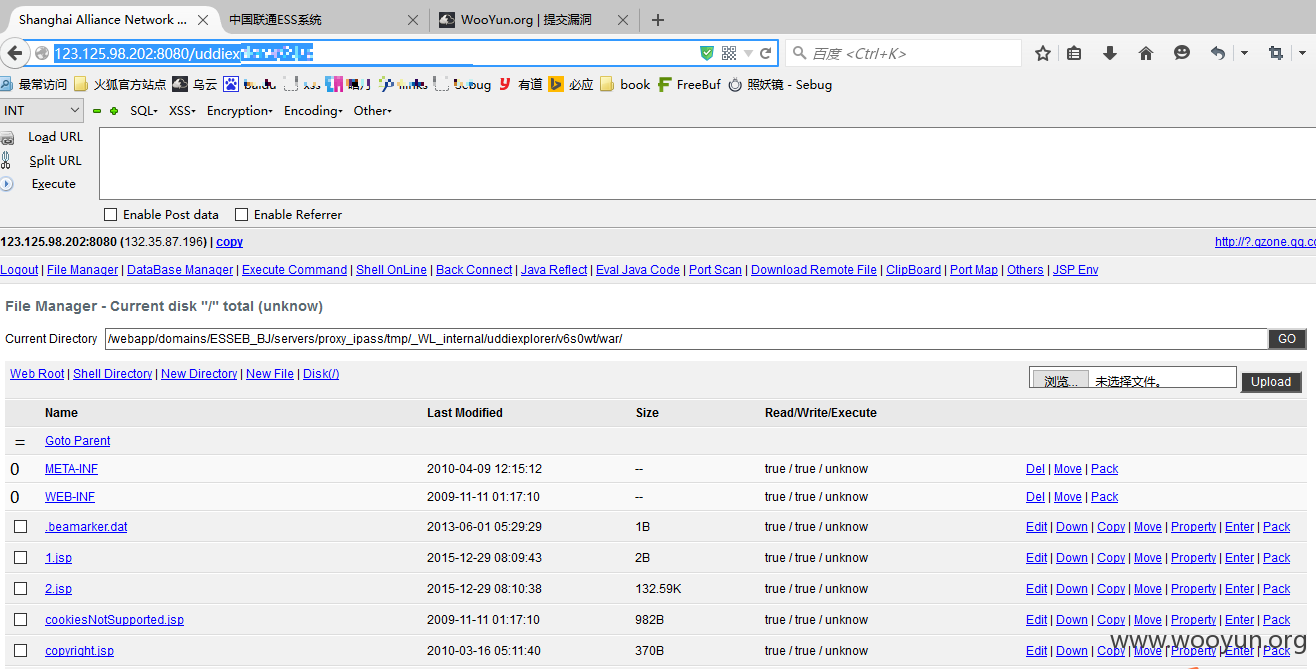
Task: Show the bookmarks list icon
Action: pyautogui.click(x=1074, y=53)
